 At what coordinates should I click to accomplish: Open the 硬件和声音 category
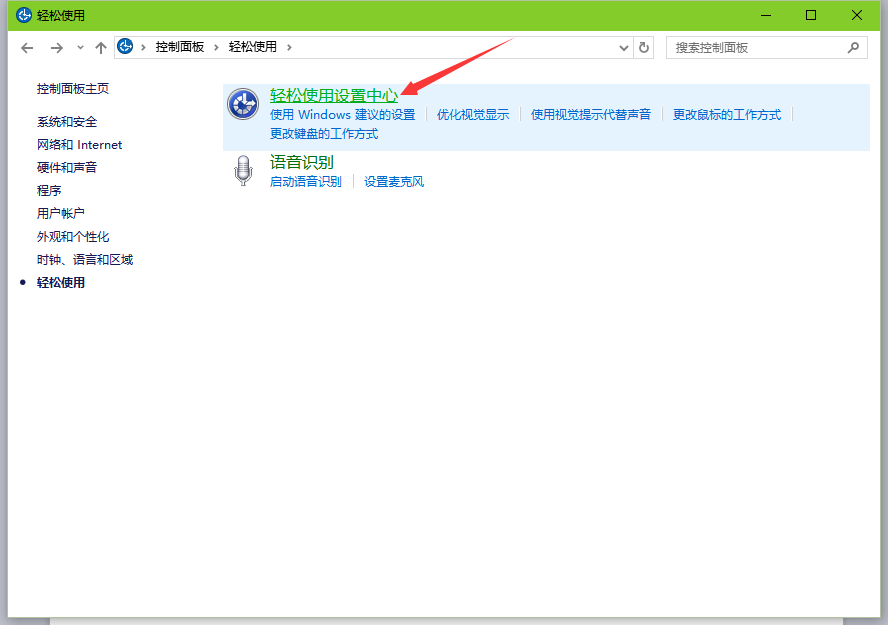[x=67, y=168]
